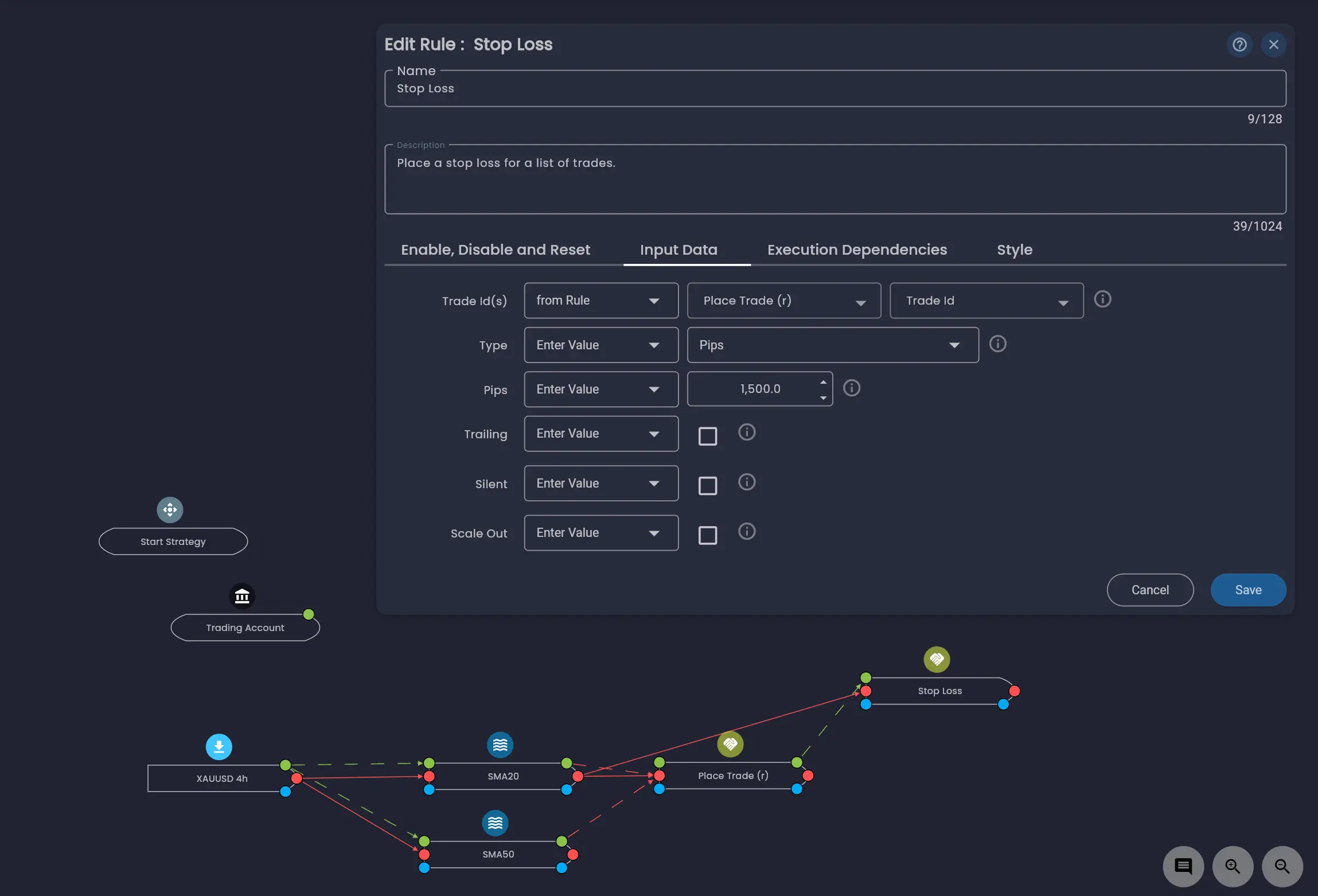Image resolution: width=1318 pixels, height=896 pixels.
Task: Click the Stop Loss node handshake icon
Action: [937, 659]
